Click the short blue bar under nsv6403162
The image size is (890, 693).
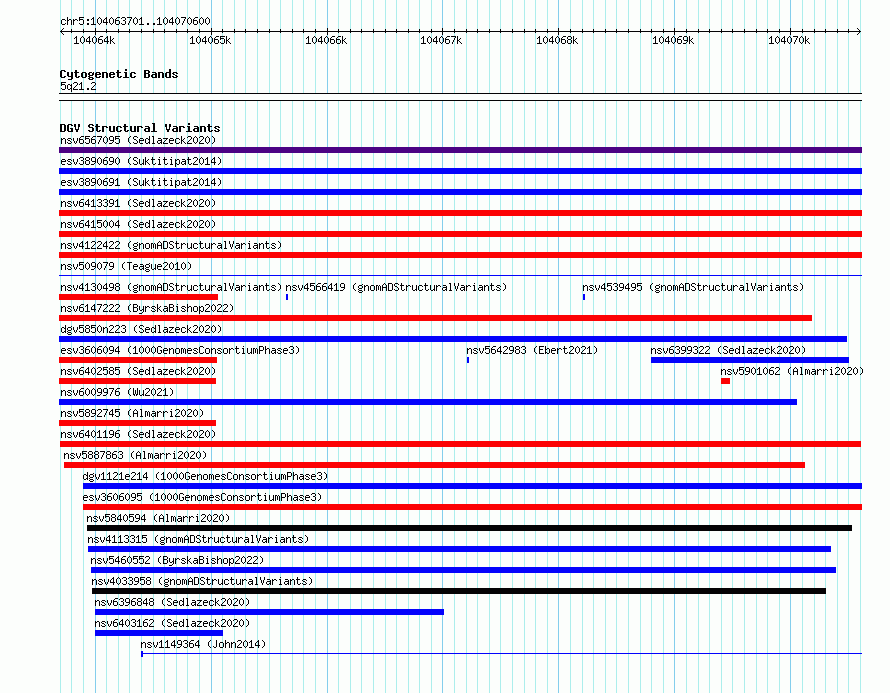(159, 633)
